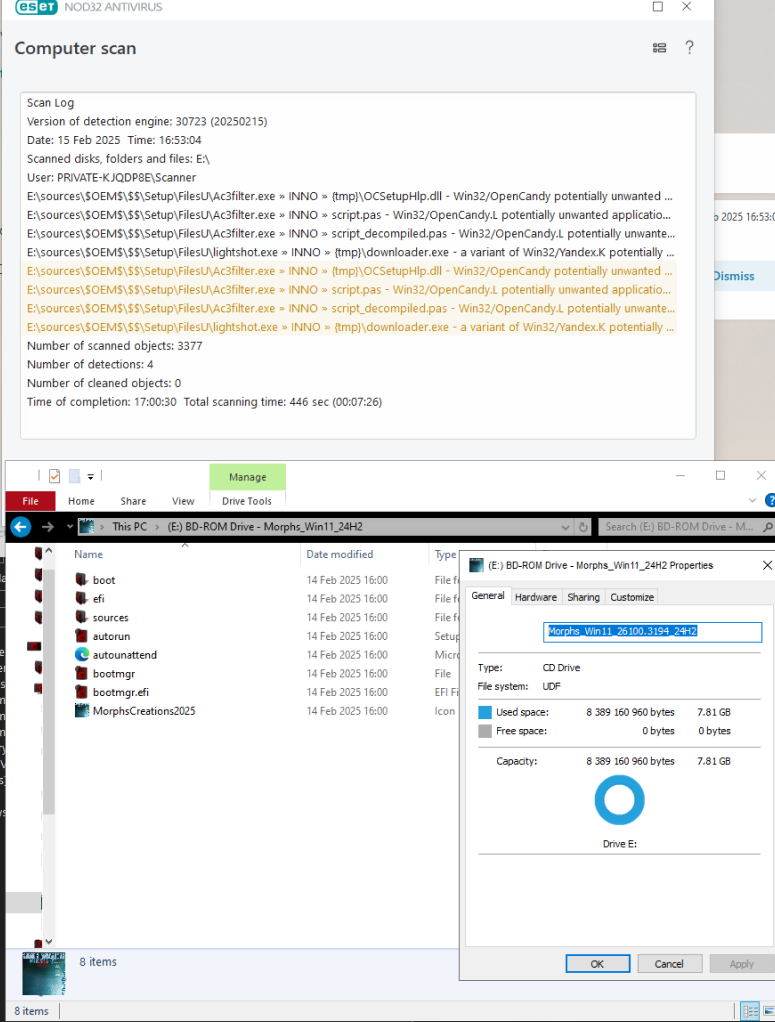Click the Number of detections: 4 line
This screenshot has width=775, height=1022.
90,364
